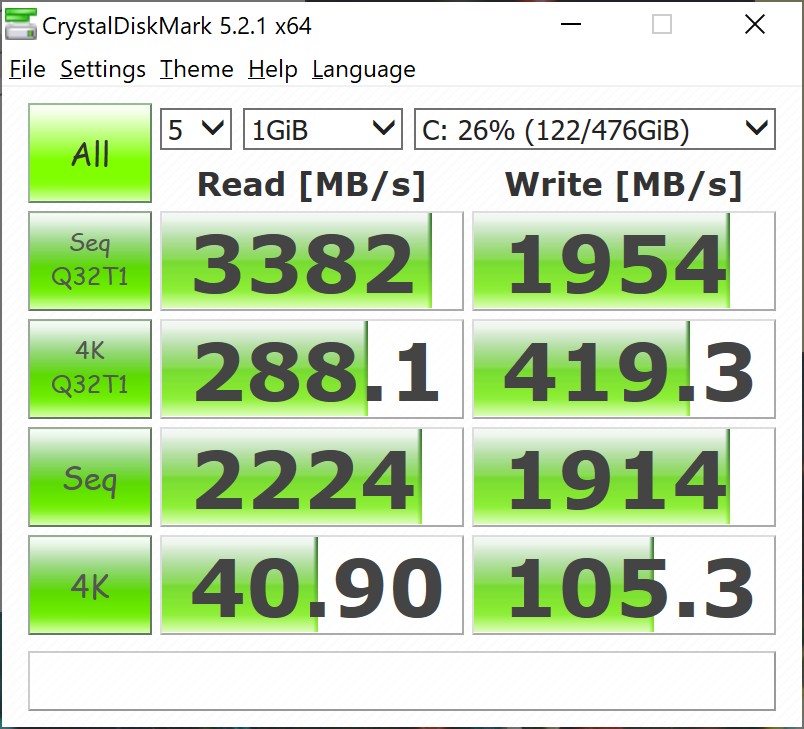
Task: Expand the 1GiB test size dropdown
Action: point(323,129)
